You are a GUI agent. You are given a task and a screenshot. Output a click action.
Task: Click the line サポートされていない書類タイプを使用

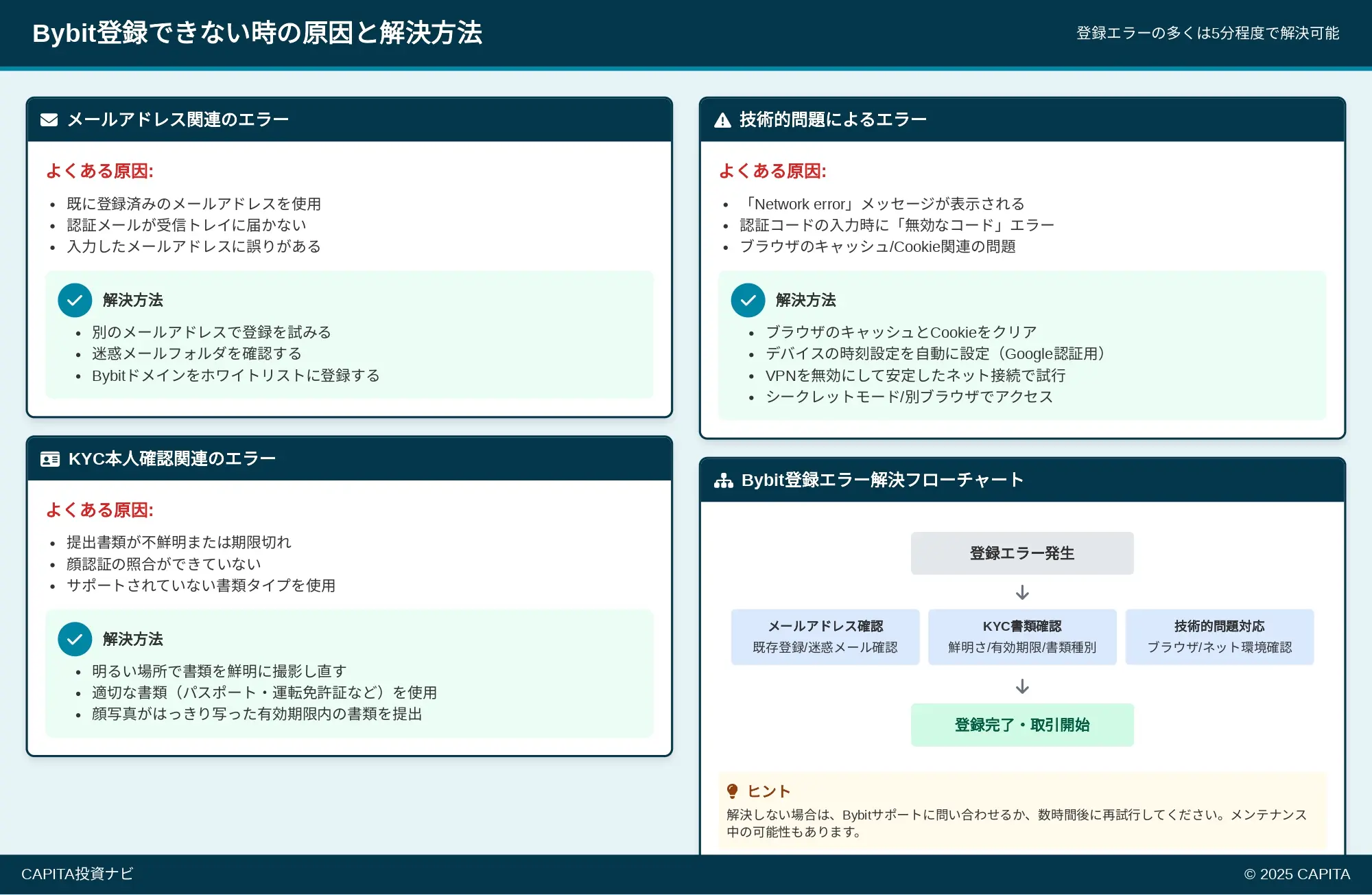click(x=201, y=585)
